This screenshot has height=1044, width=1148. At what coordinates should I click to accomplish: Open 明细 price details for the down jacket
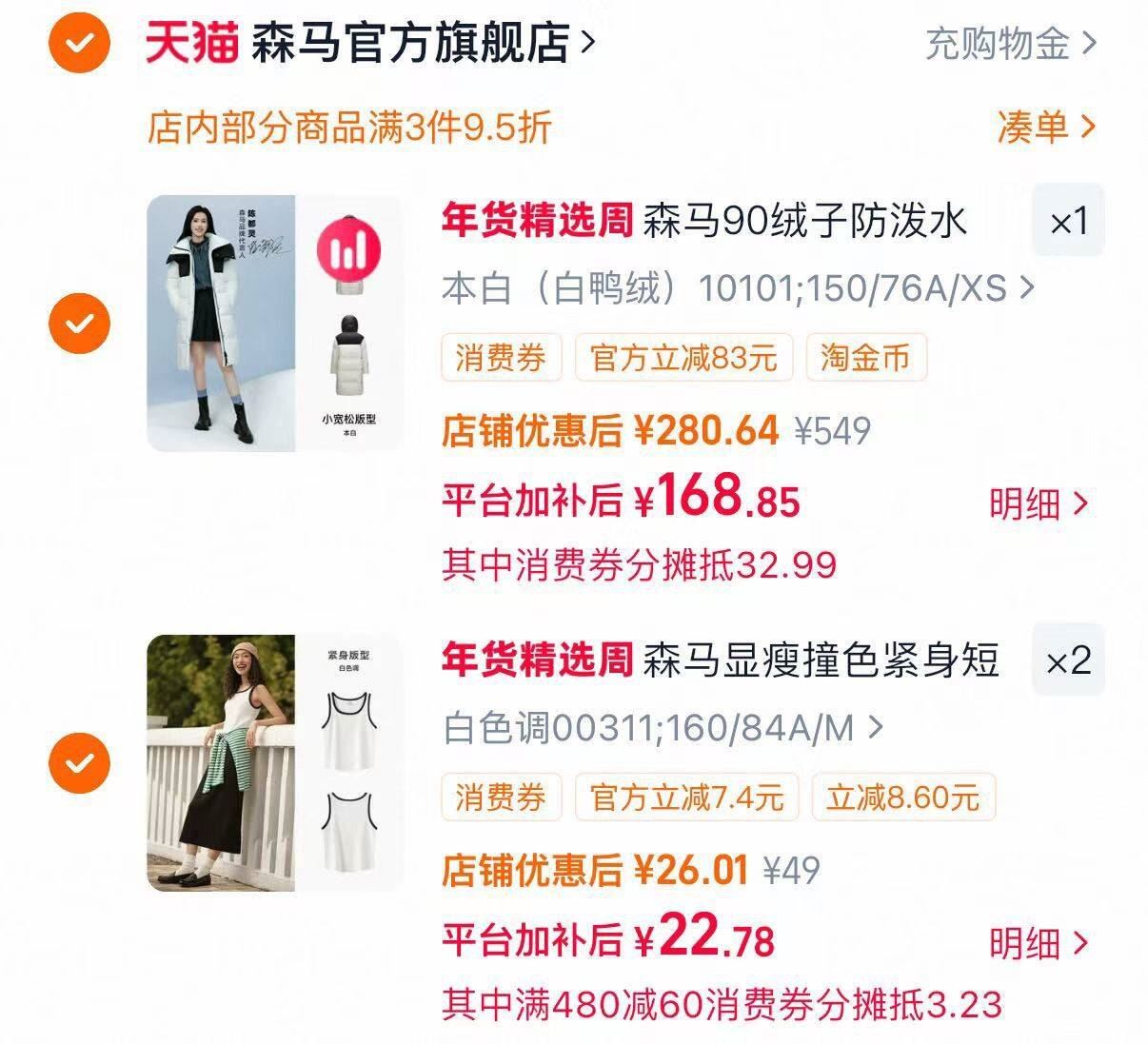coord(1038,503)
